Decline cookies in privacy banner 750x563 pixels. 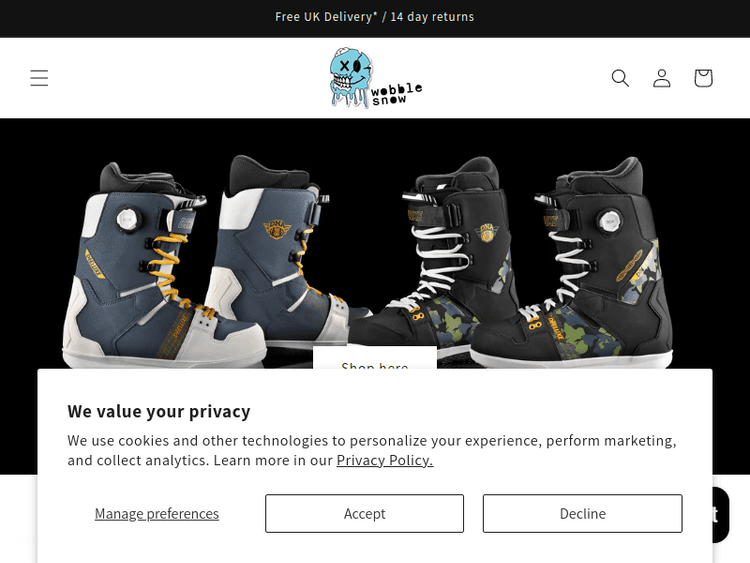coord(583,513)
